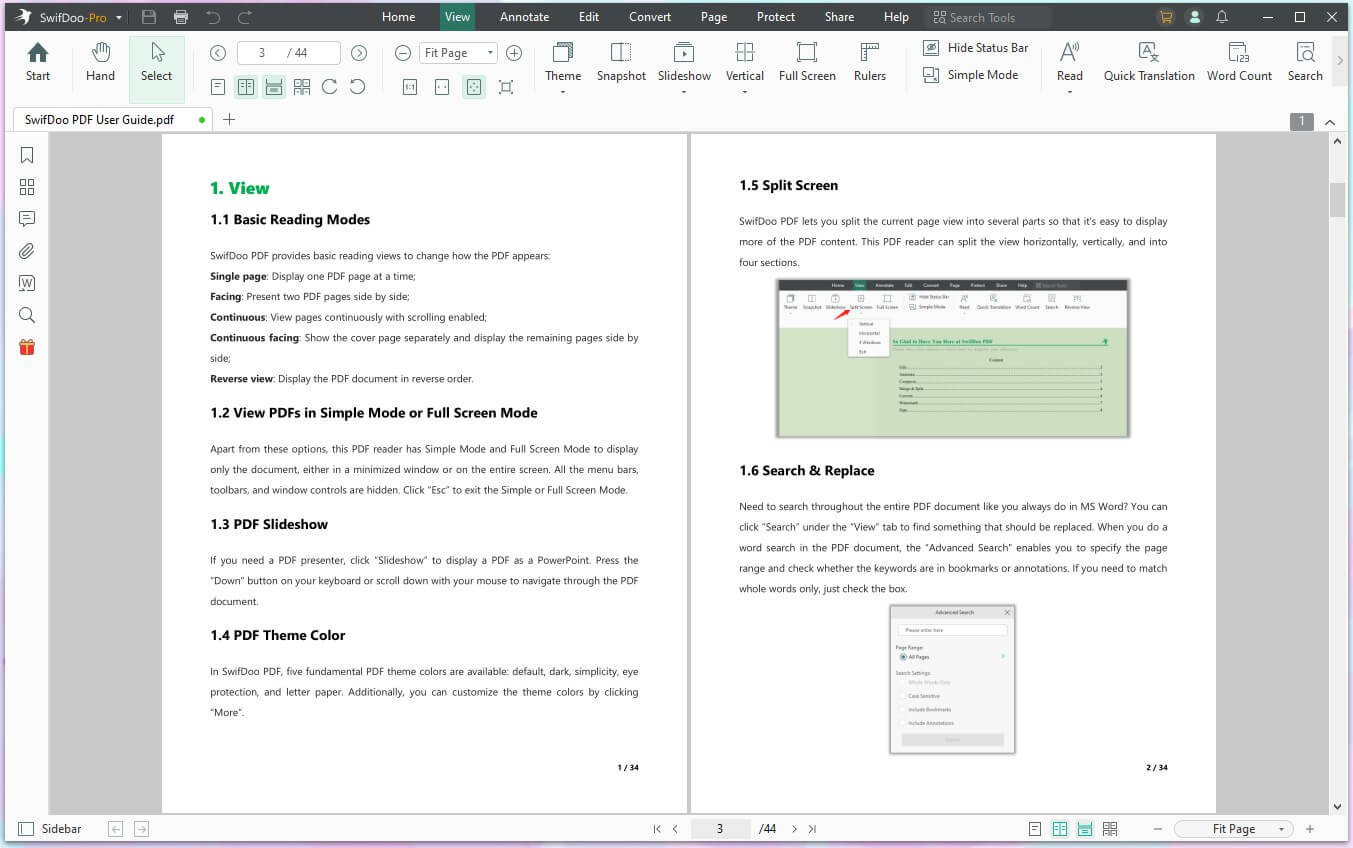Toggle fit width view

(x=442, y=87)
